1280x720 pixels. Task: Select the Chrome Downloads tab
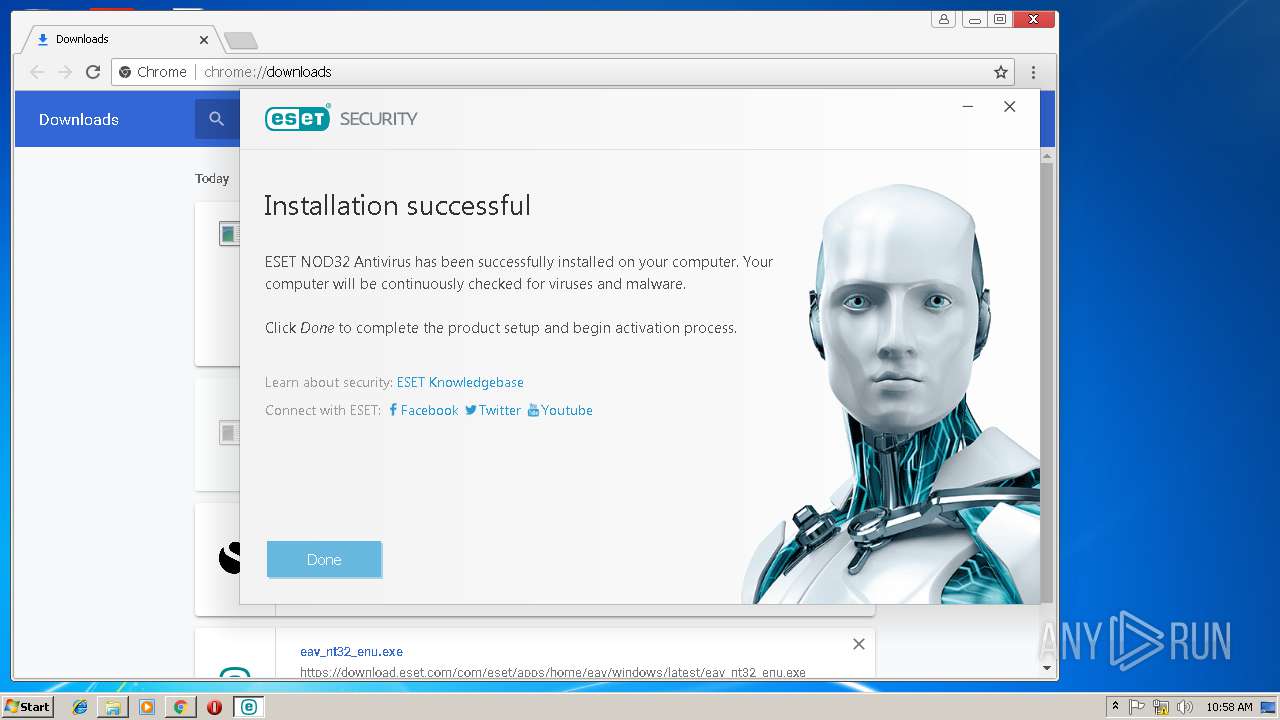[x=120, y=39]
